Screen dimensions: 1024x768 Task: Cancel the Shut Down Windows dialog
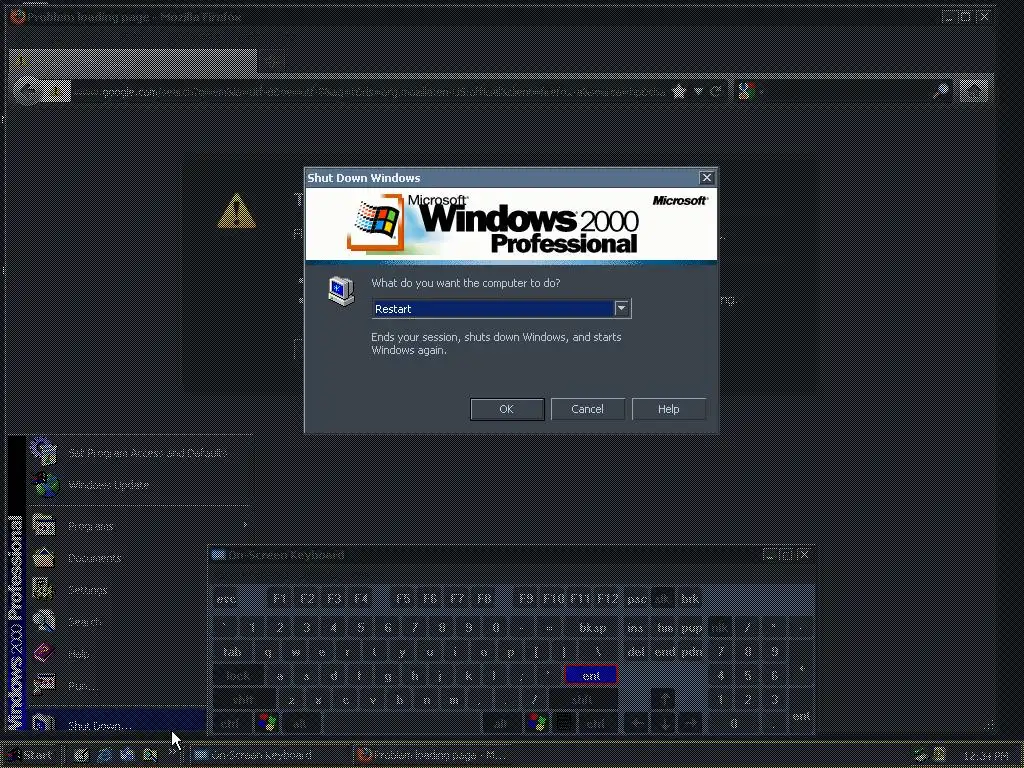[x=587, y=409]
